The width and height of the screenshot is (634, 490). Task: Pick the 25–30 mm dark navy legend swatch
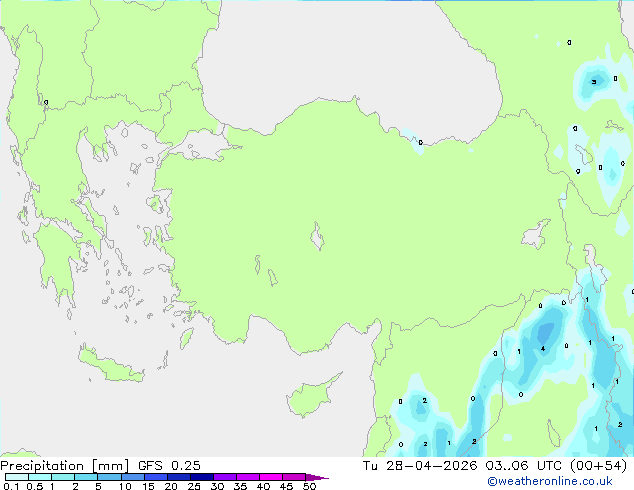pyautogui.click(x=202, y=477)
